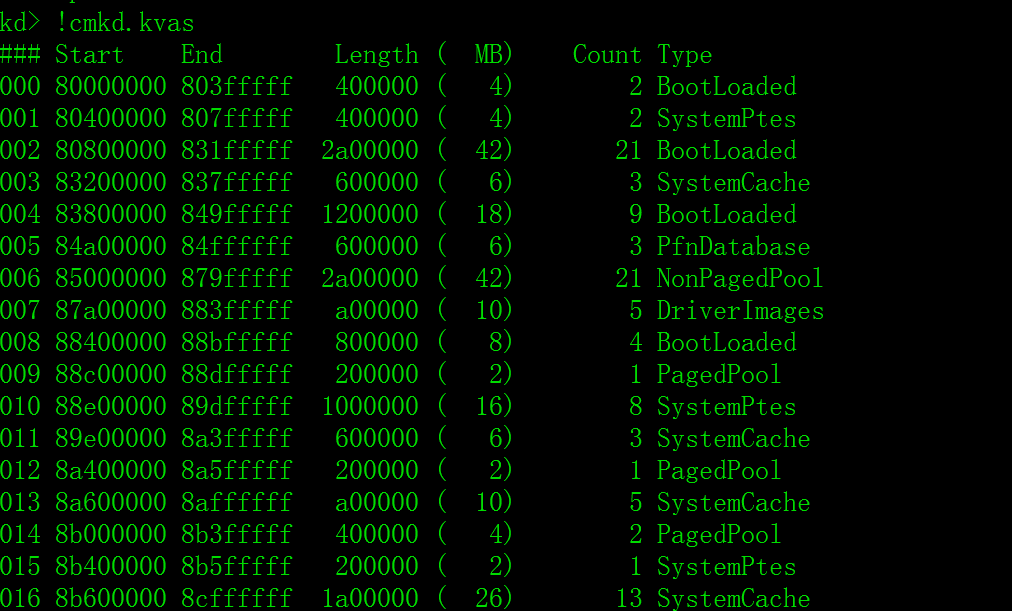
Task: Click SystemPtes in row 010
Action: (x=727, y=407)
